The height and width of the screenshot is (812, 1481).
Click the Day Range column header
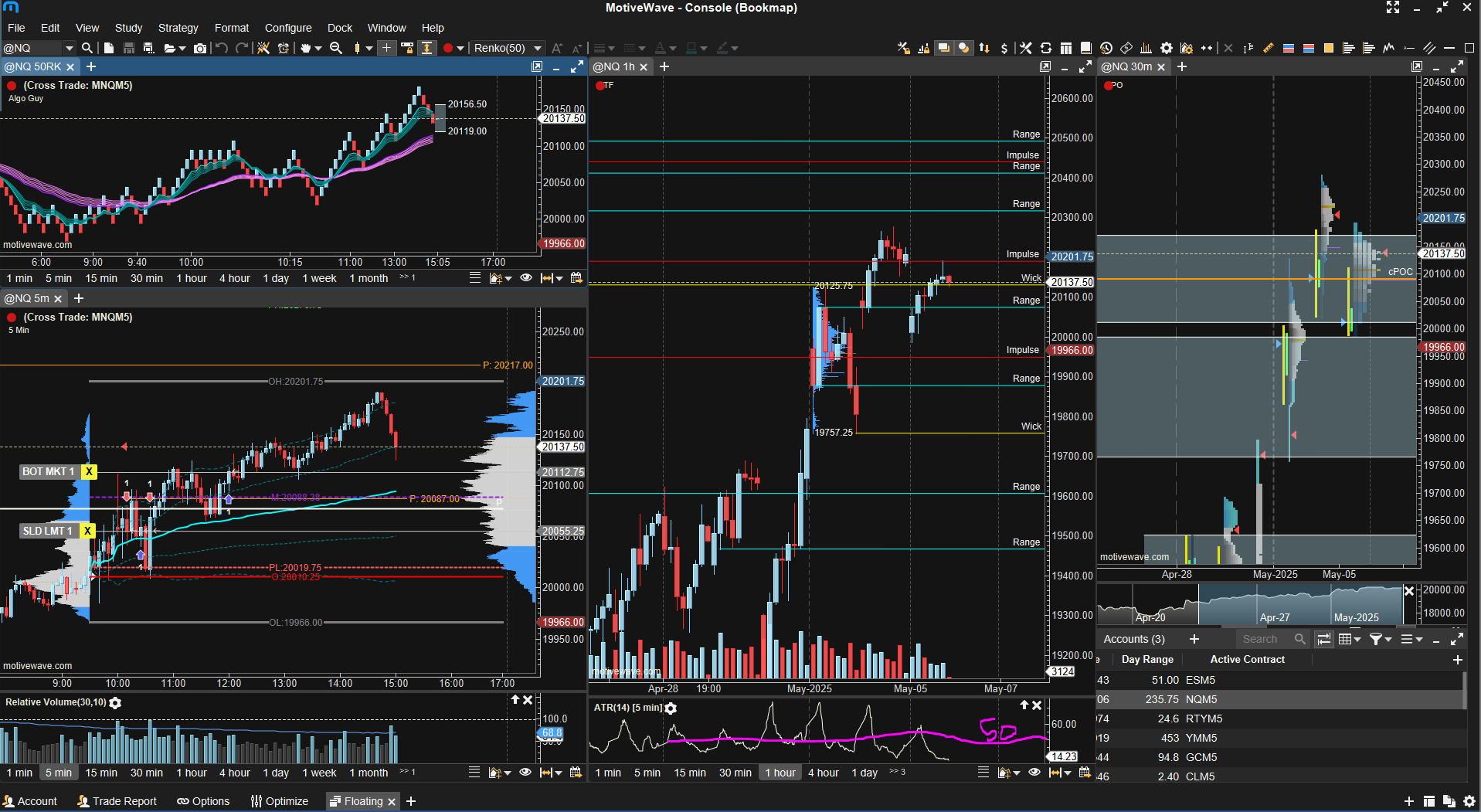point(1147,660)
